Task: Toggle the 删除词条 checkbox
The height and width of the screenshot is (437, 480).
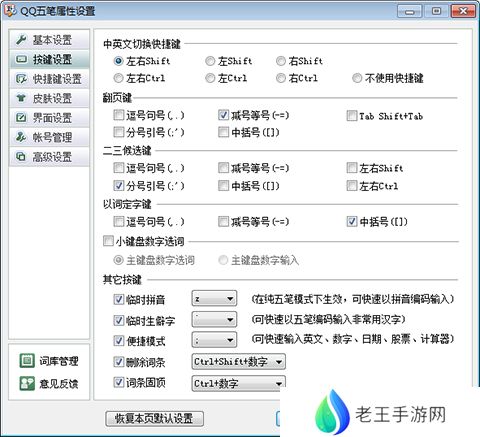Action: pos(119,362)
